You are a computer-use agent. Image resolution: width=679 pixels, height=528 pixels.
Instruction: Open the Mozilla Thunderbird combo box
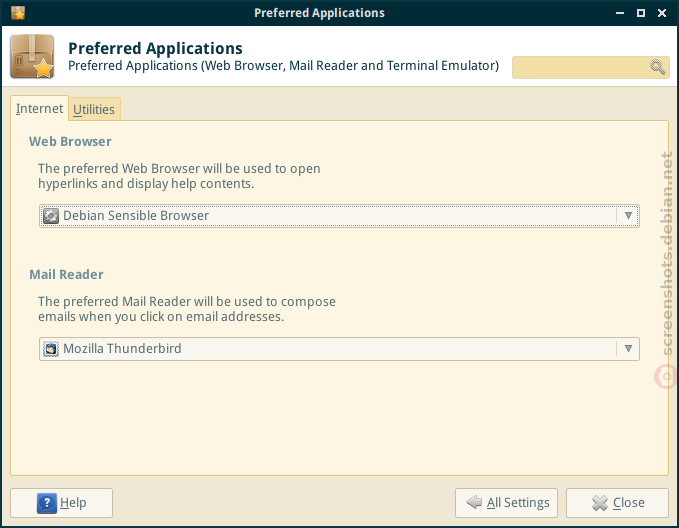(339, 349)
